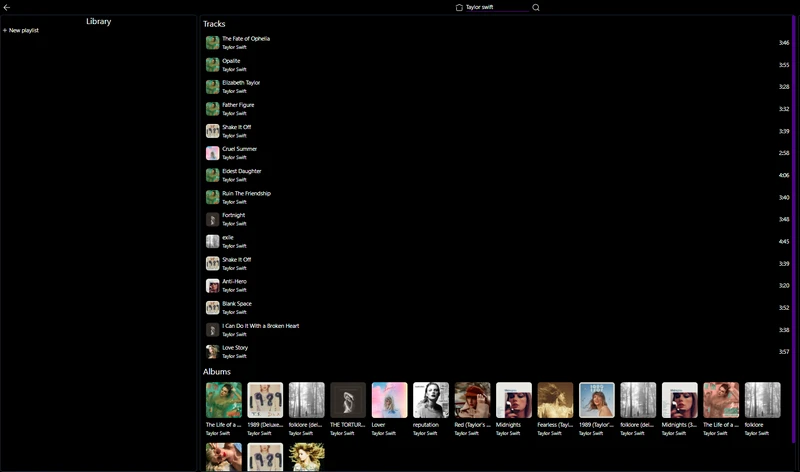Click the 4:45 duration of exile
The width and height of the screenshot is (800, 472).
[x=784, y=241]
